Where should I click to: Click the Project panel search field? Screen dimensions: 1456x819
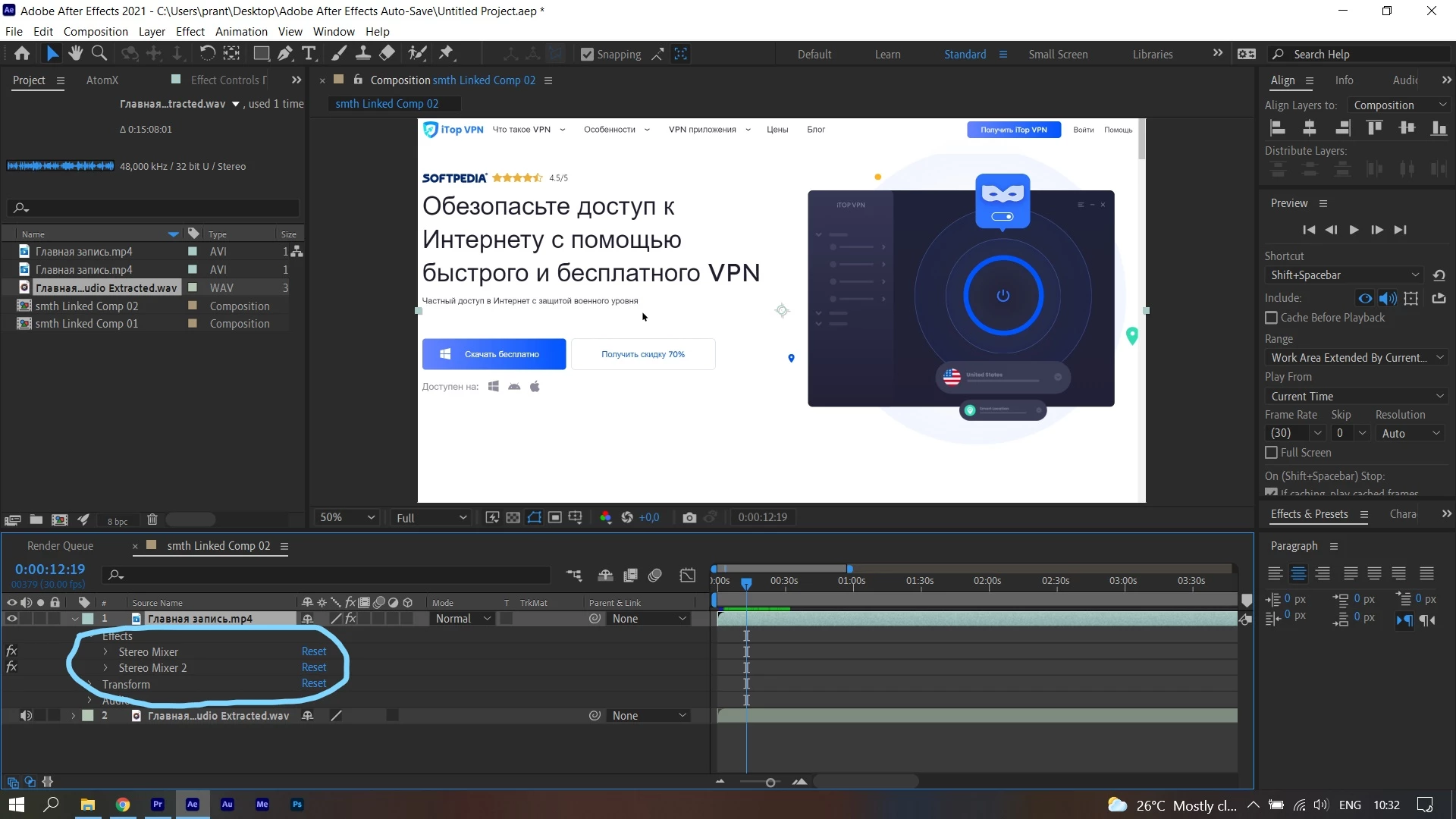[159, 208]
